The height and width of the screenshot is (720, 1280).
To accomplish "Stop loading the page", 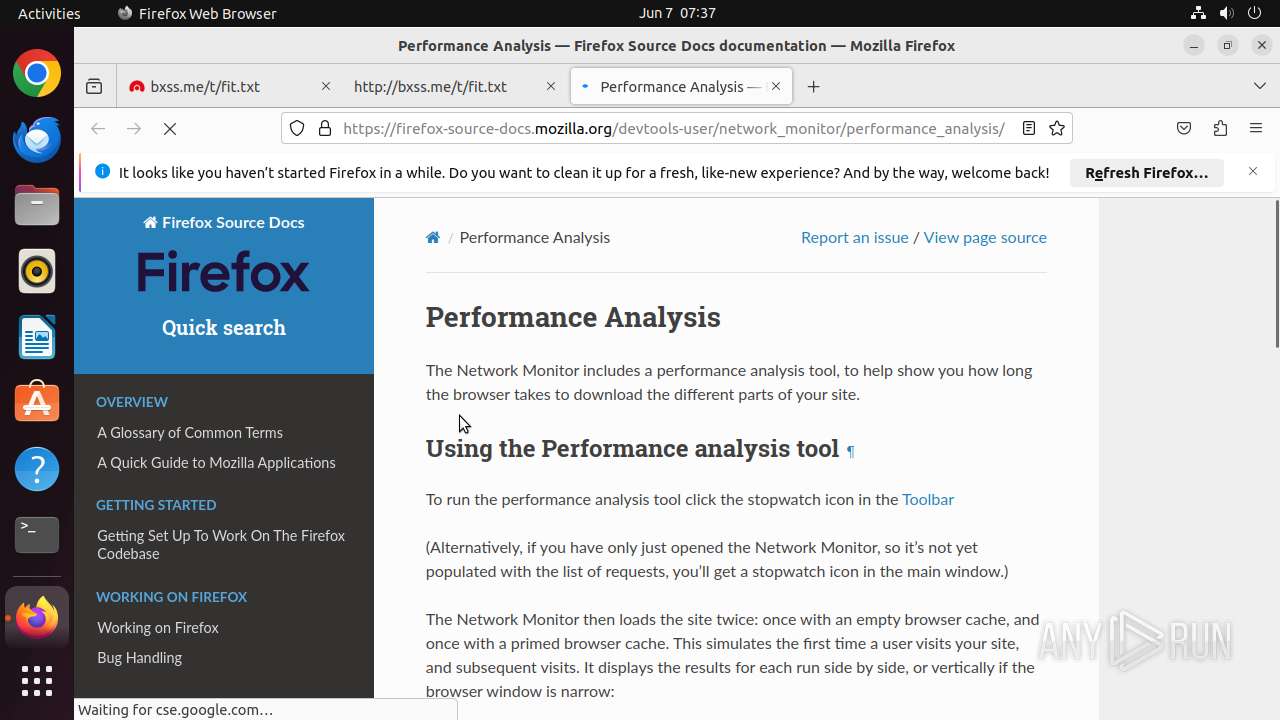I will [170, 128].
